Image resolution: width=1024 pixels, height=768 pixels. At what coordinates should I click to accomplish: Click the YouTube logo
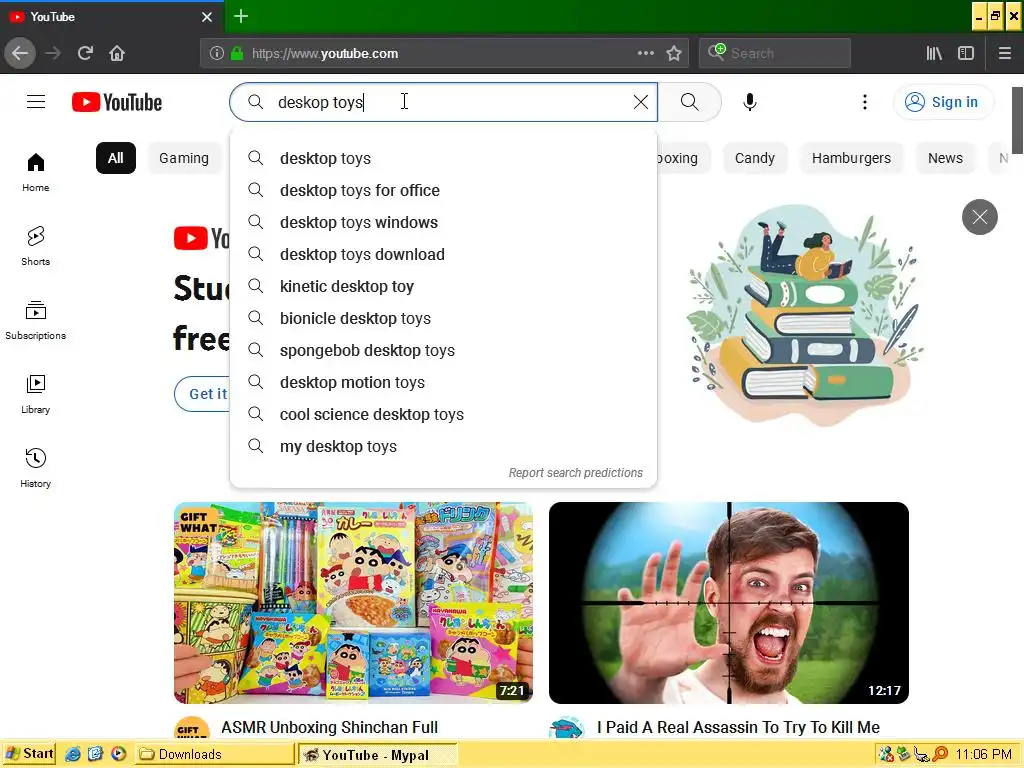coord(117,102)
